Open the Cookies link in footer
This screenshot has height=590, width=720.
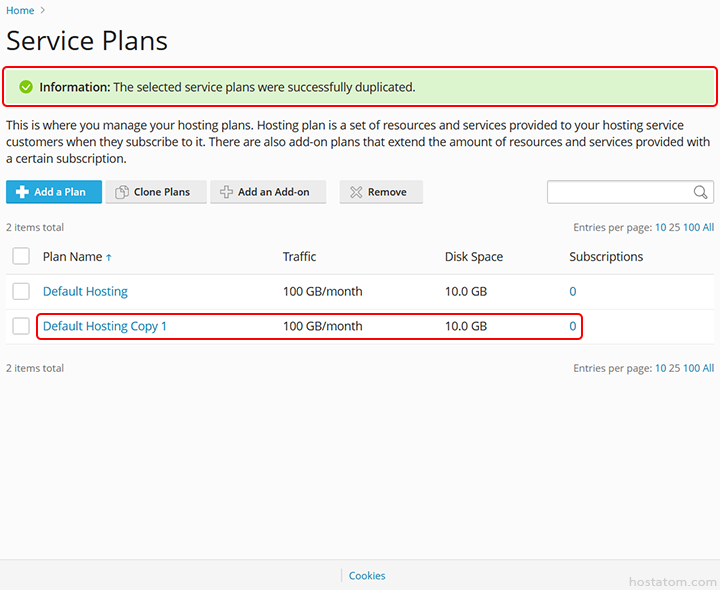click(x=367, y=576)
